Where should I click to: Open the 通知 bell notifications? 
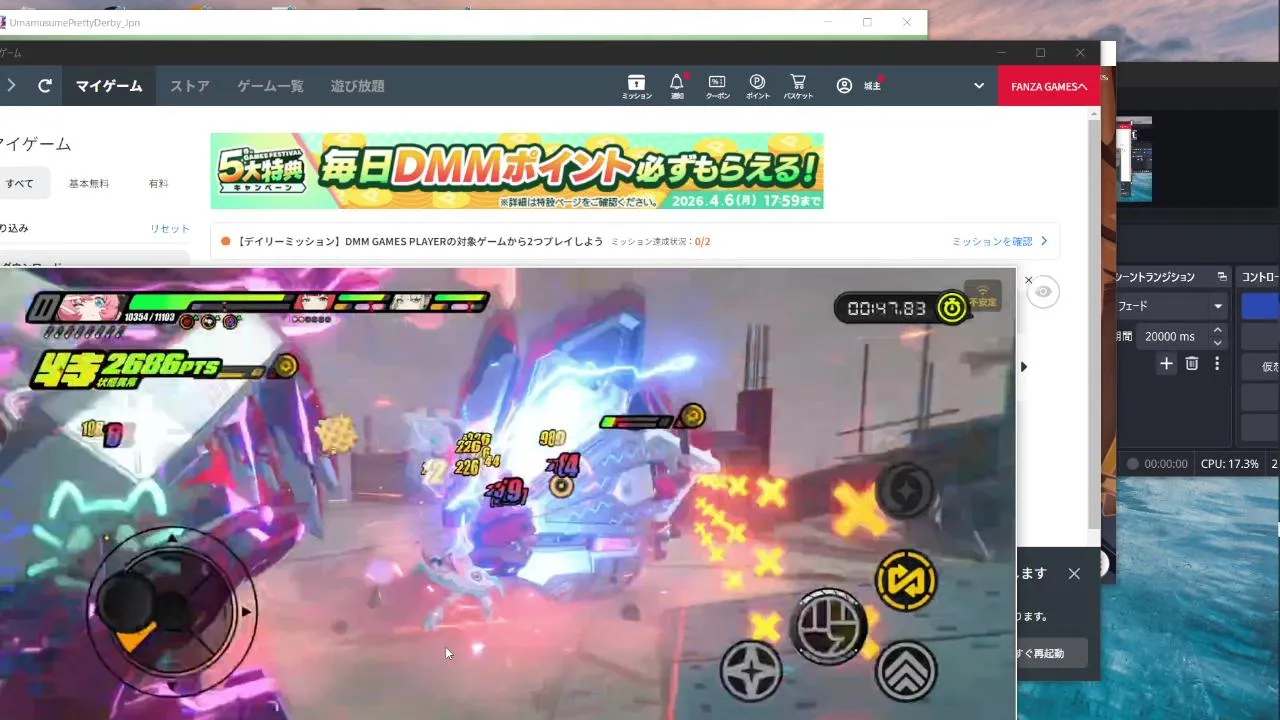[677, 86]
